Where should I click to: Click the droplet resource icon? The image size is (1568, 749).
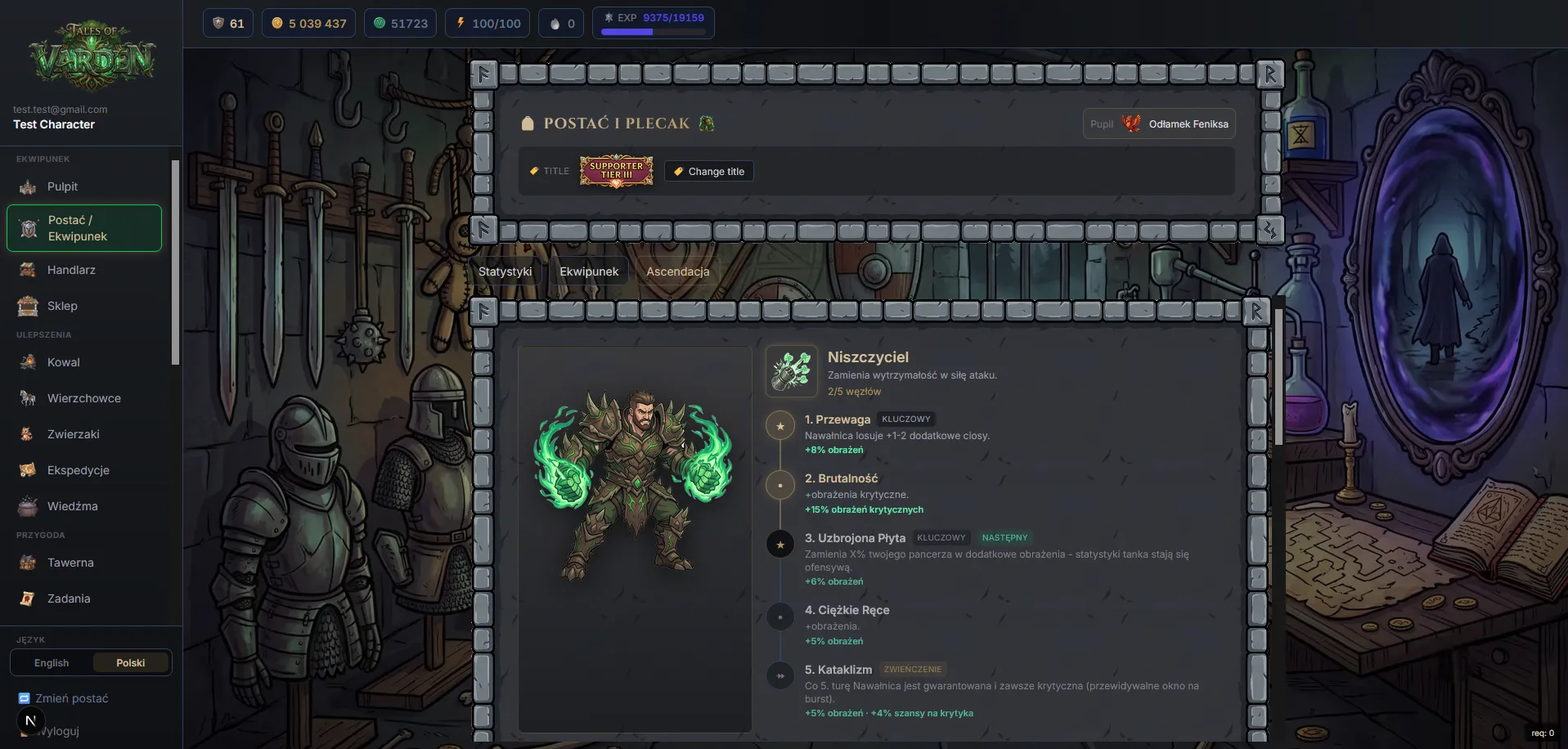555,24
